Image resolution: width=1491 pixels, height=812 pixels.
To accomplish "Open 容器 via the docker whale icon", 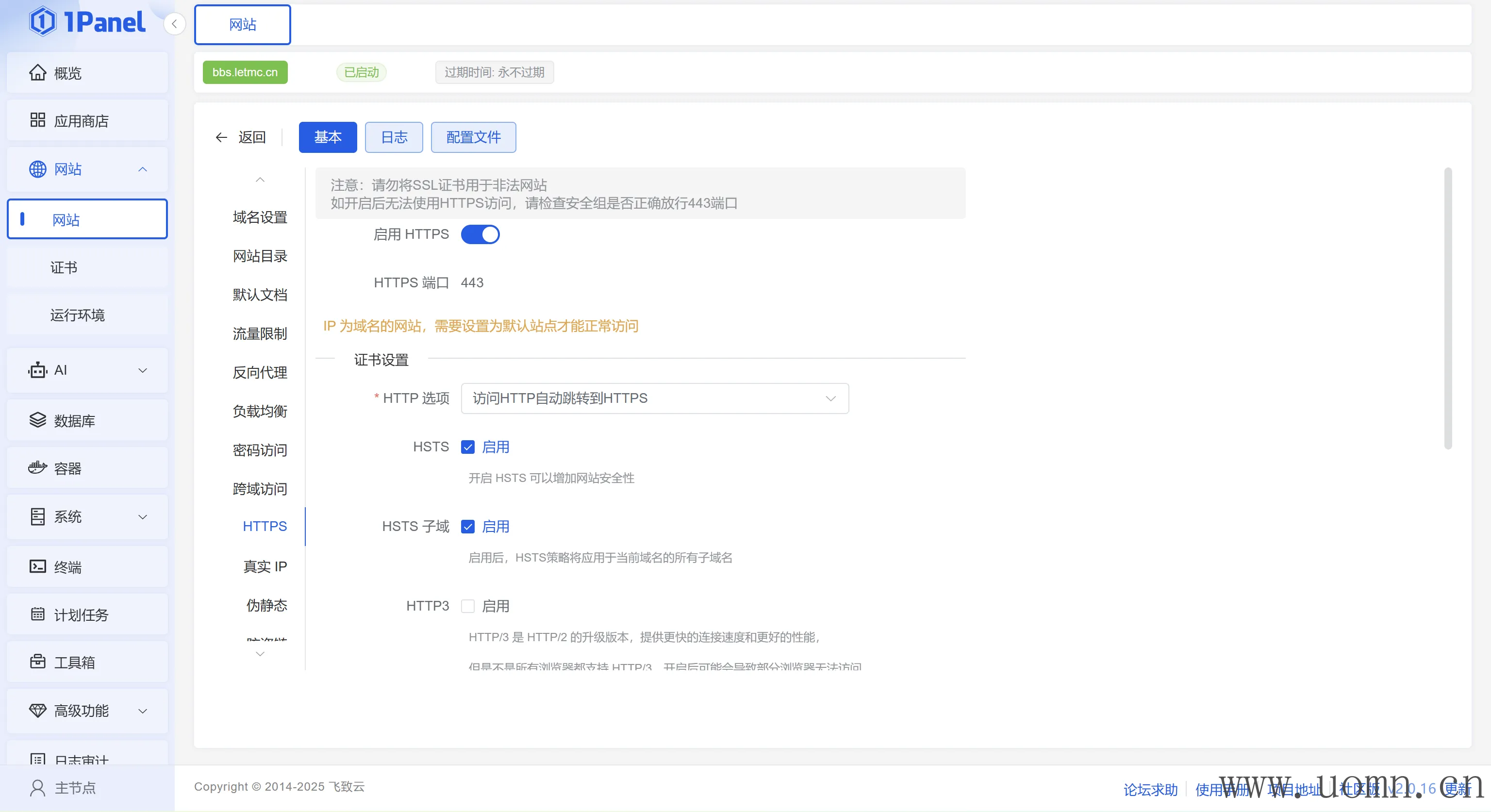I will [x=38, y=467].
